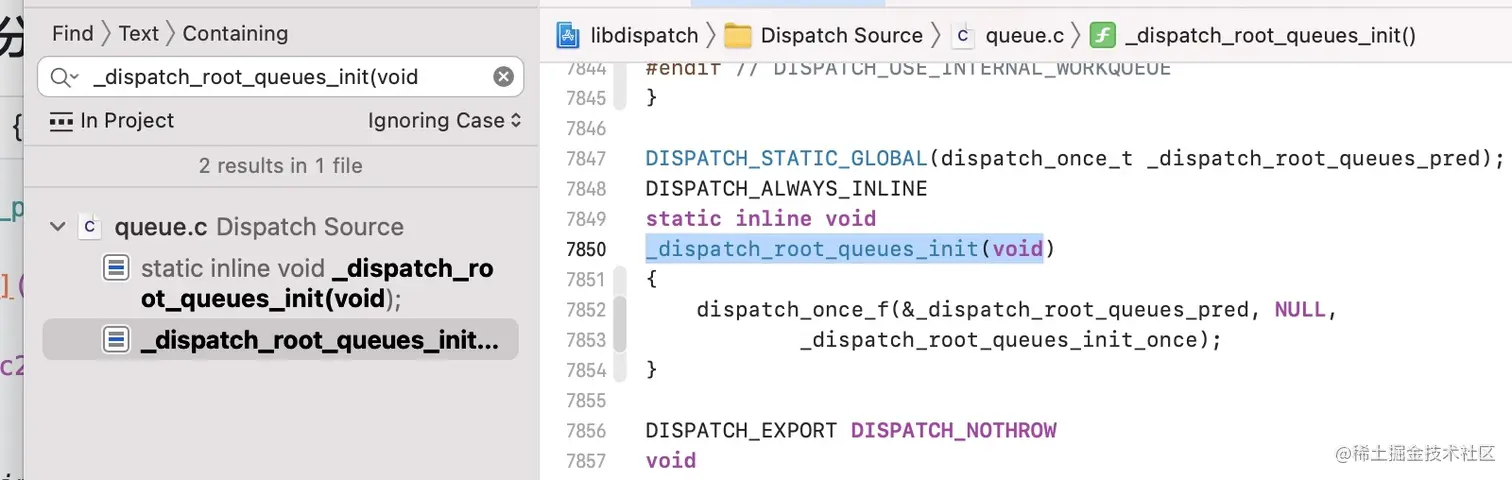
Task: Change the Text search type
Action: click(x=138, y=33)
